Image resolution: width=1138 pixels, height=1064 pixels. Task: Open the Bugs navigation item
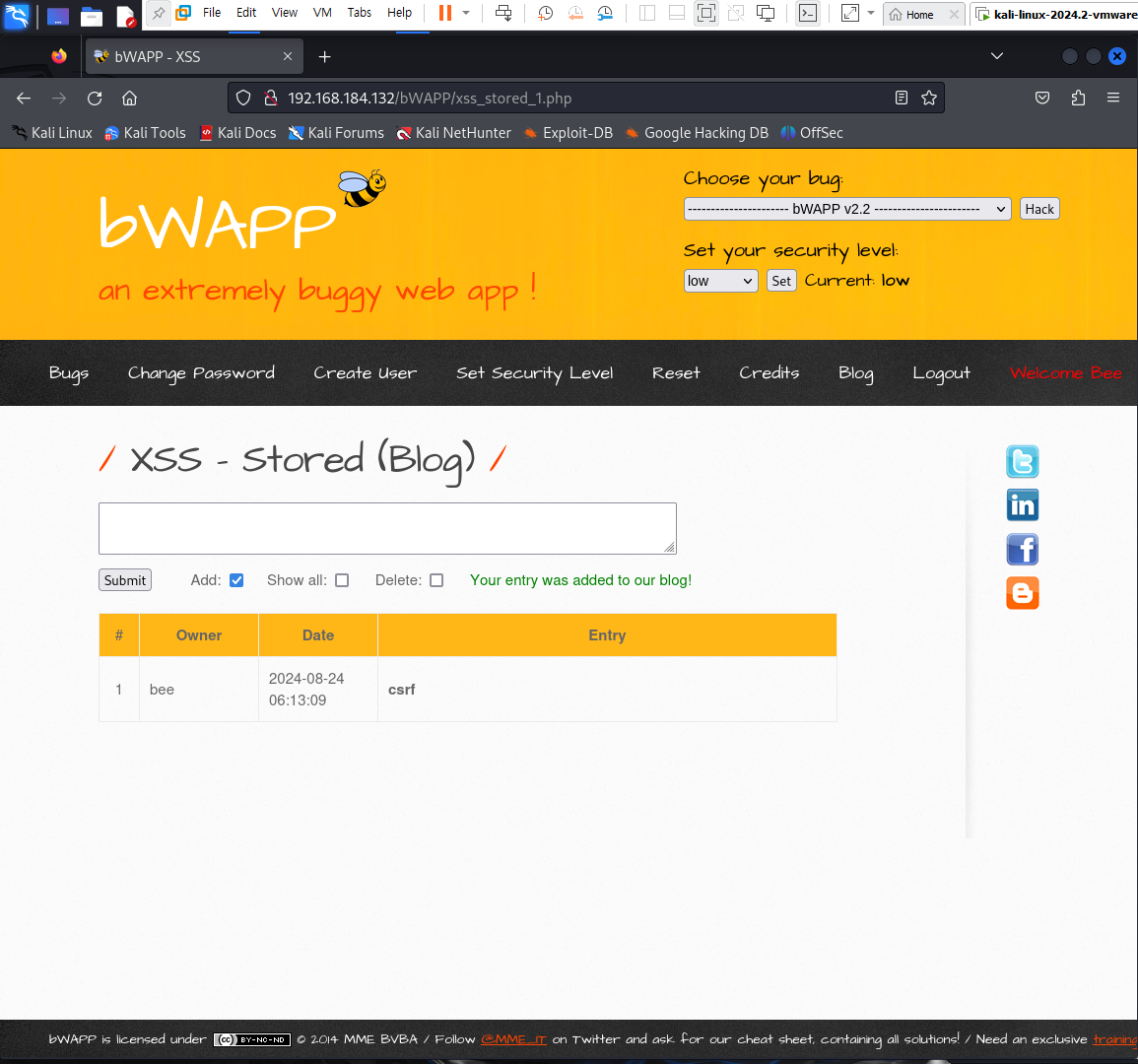tap(69, 373)
